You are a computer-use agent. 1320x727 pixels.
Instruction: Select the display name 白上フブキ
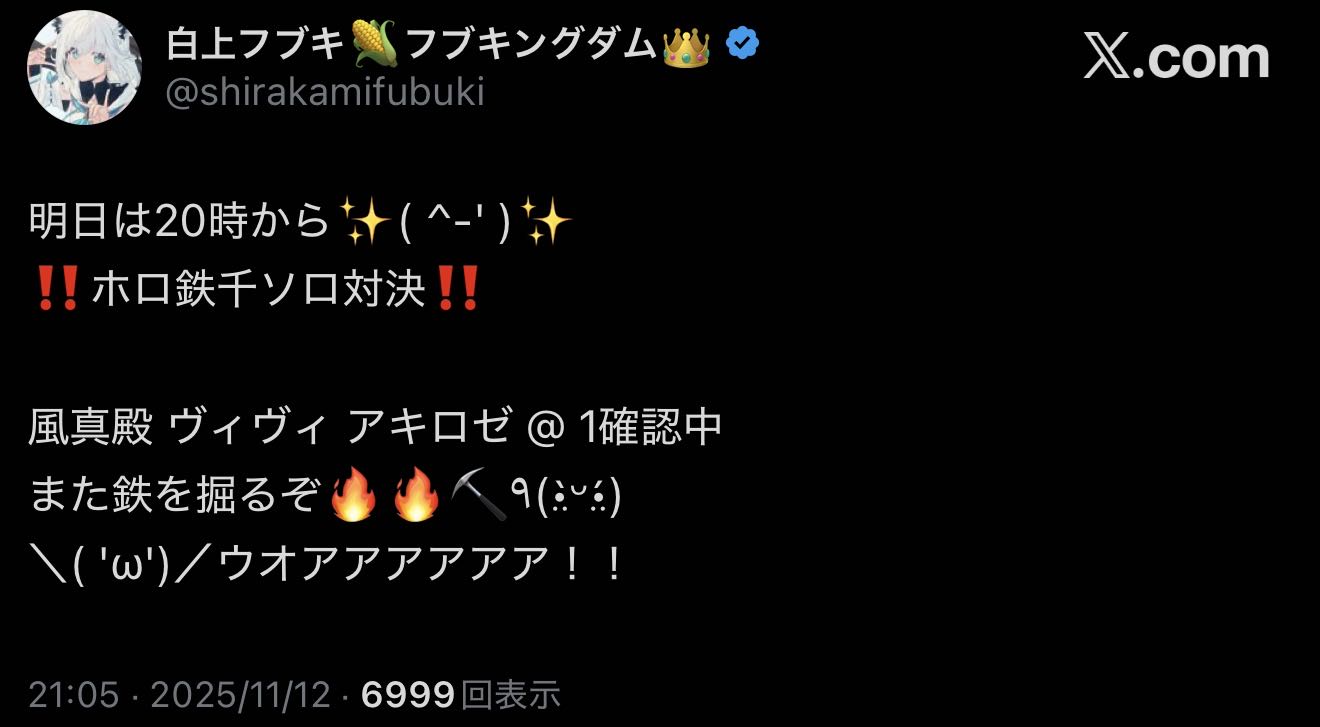[x=255, y=44]
